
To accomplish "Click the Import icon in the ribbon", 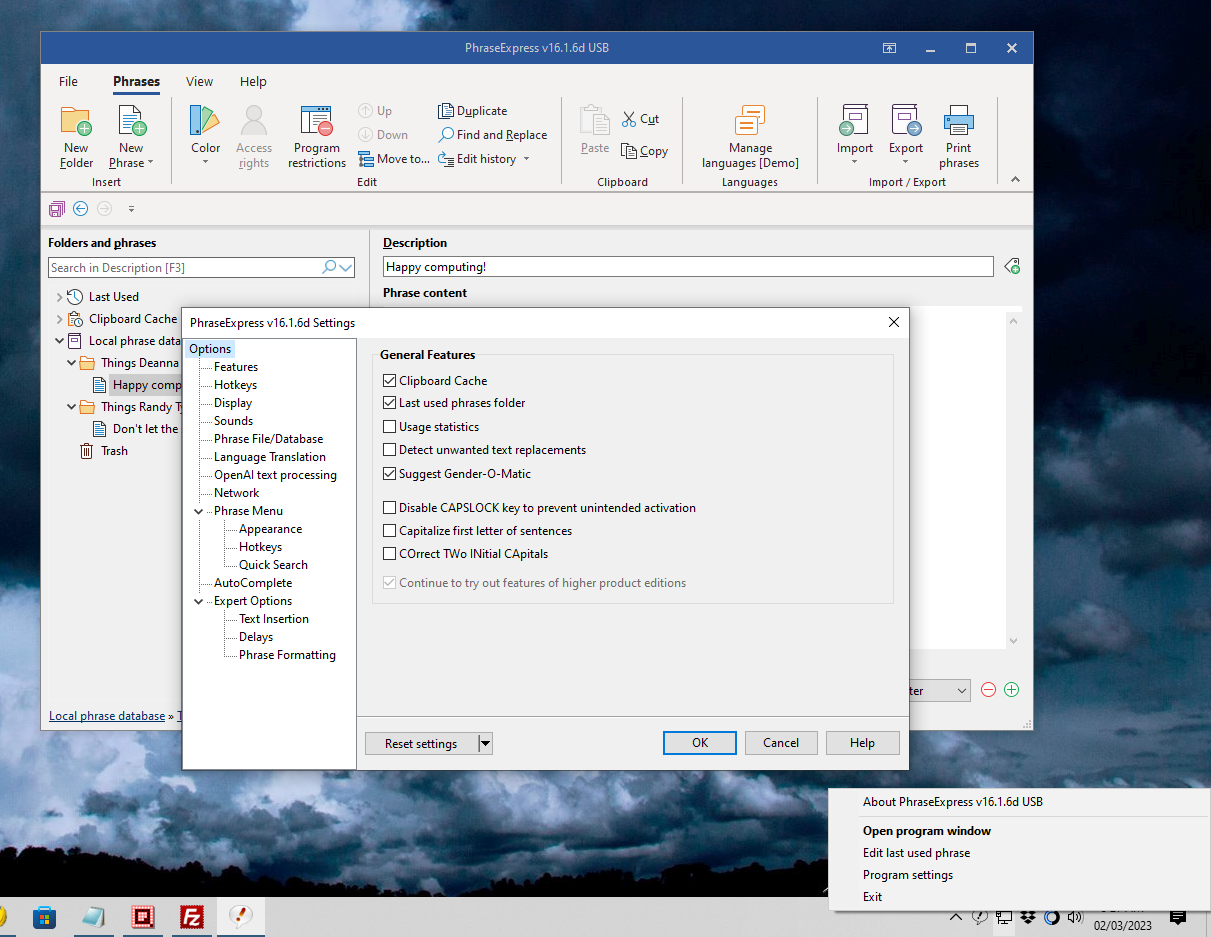I will 855,122.
